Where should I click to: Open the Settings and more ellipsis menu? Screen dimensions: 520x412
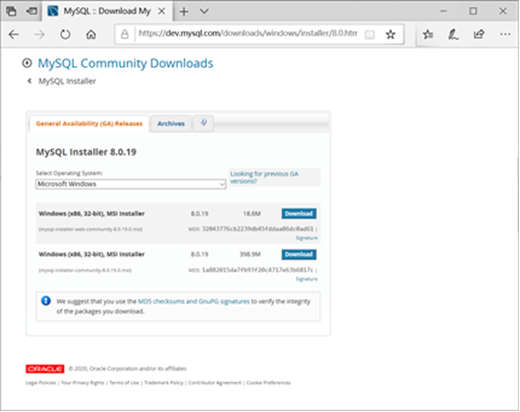pyautogui.click(x=505, y=34)
